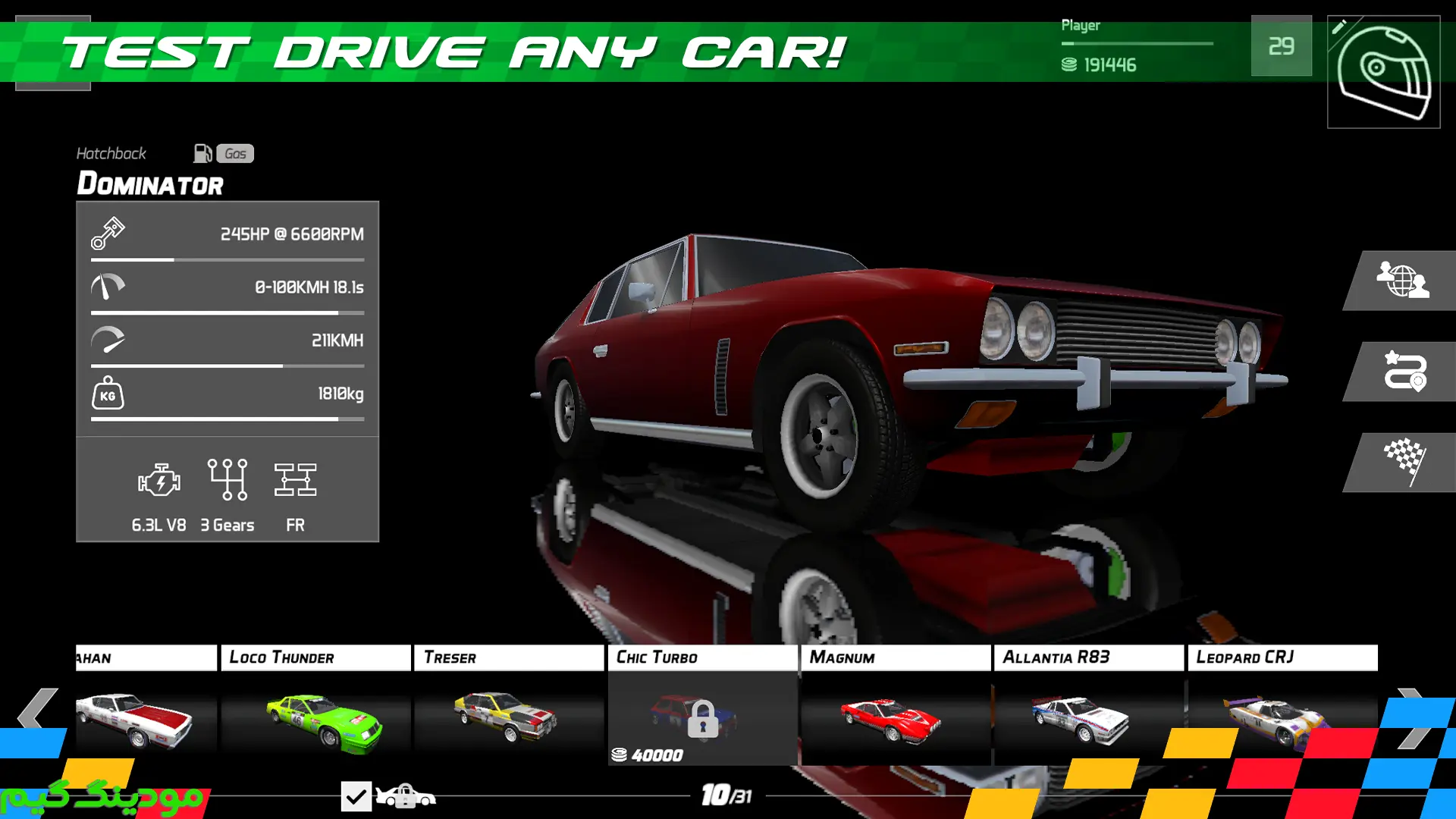Click the player level 29 badge
Screen dimensions: 1456x819
pyautogui.click(x=1281, y=46)
